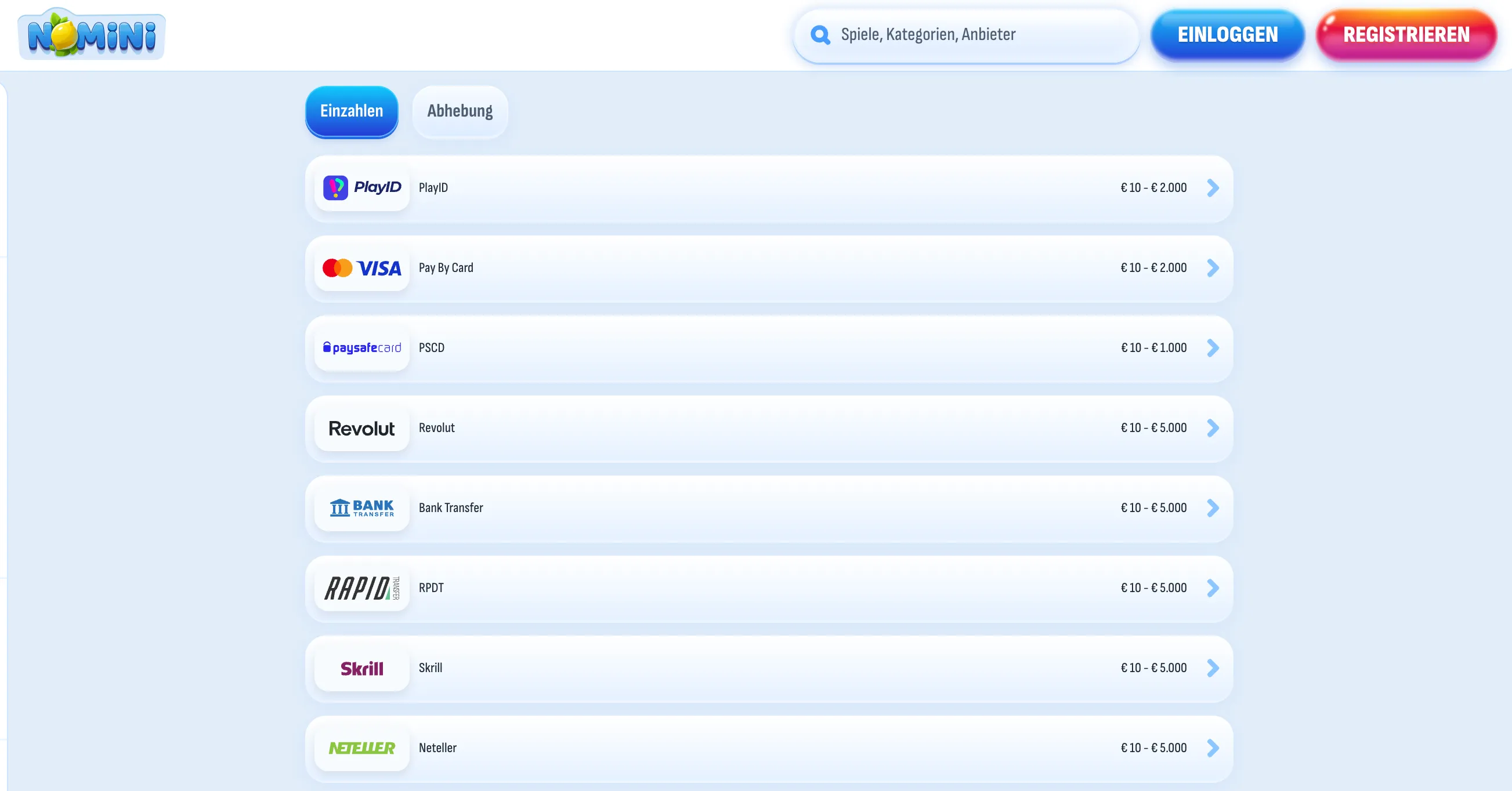Open the Pay By Card row chevron

click(1213, 268)
